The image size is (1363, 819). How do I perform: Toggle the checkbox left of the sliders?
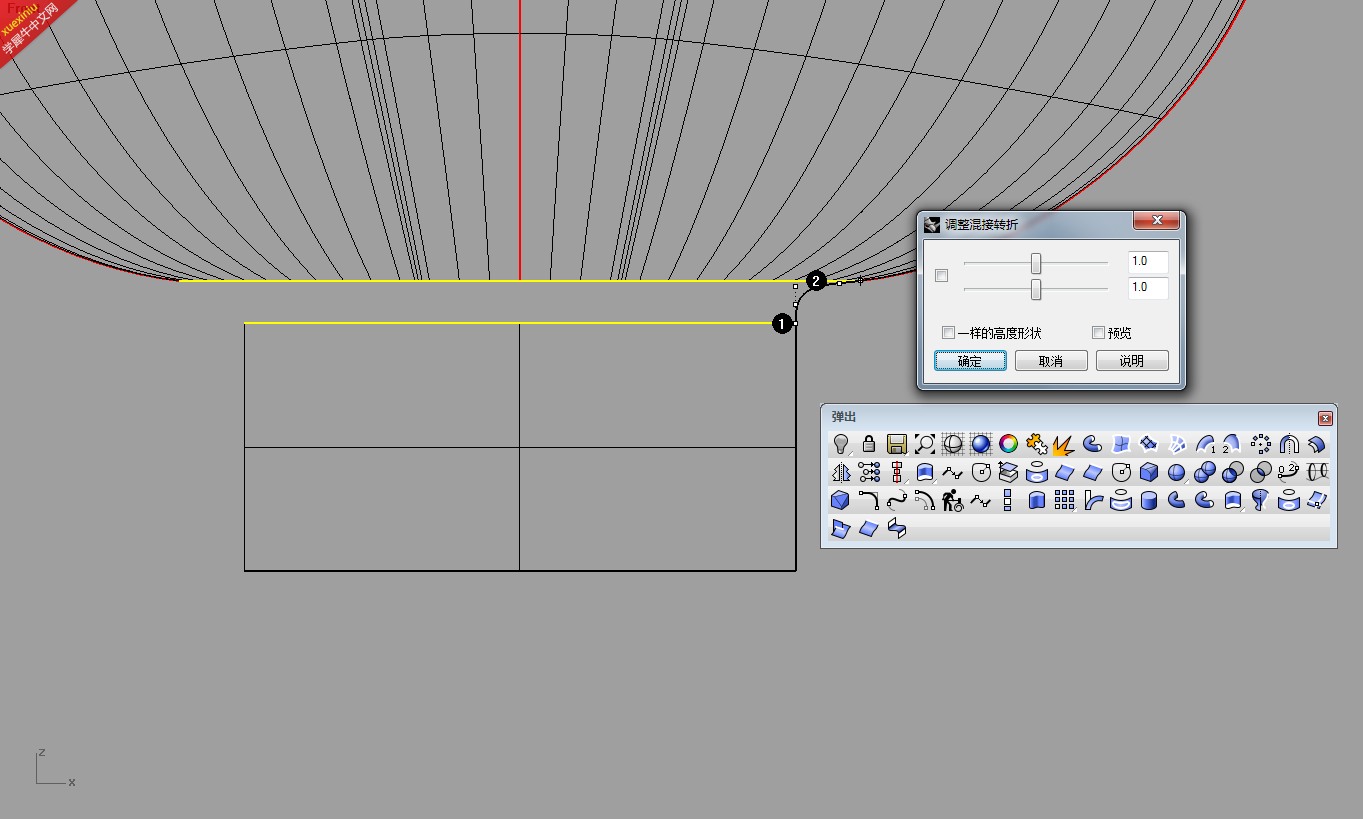pos(941,276)
